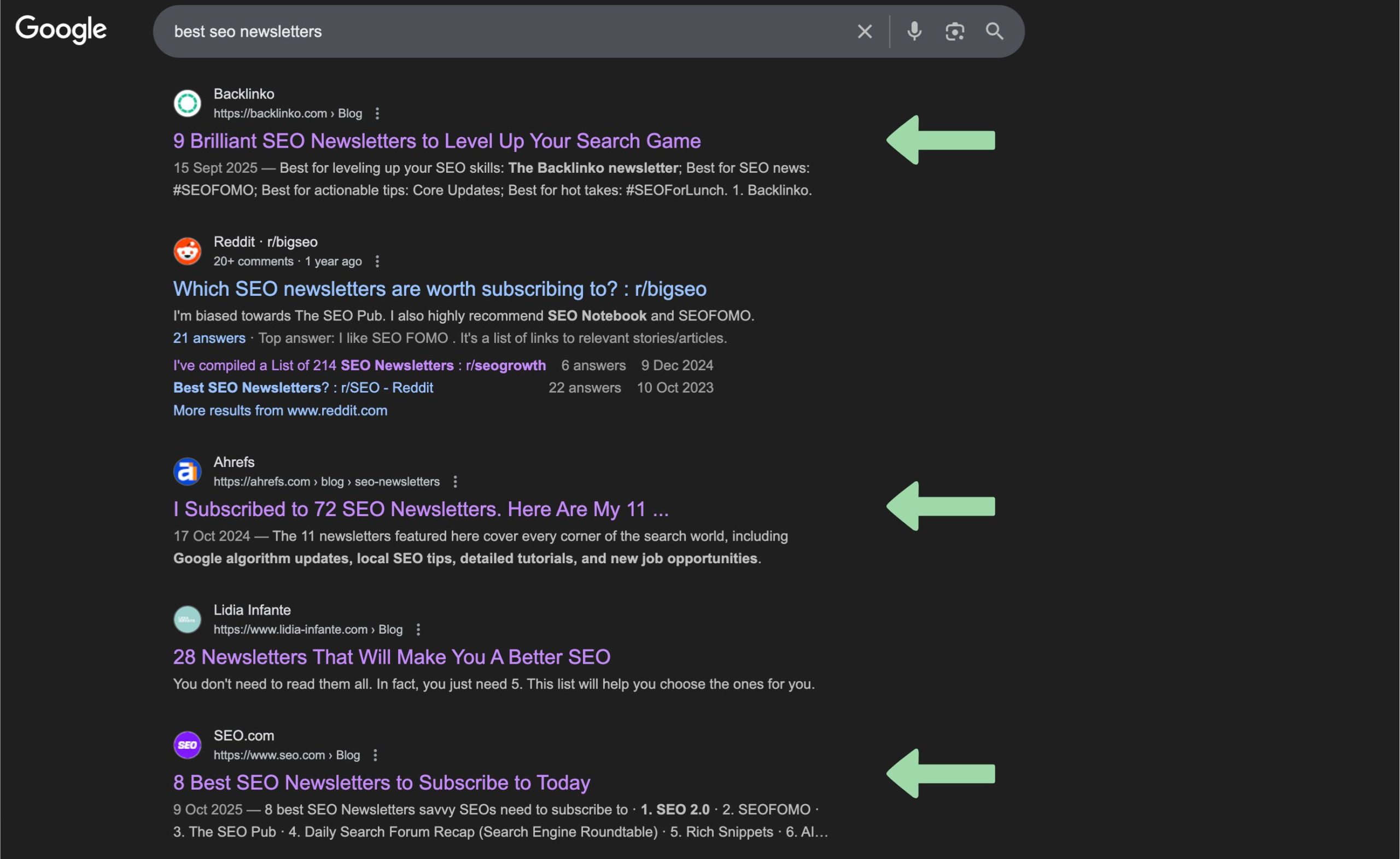1400x859 pixels.
Task: Open three-dot menu for Backlinko result
Action: pyautogui.click(x=377, y=114)
